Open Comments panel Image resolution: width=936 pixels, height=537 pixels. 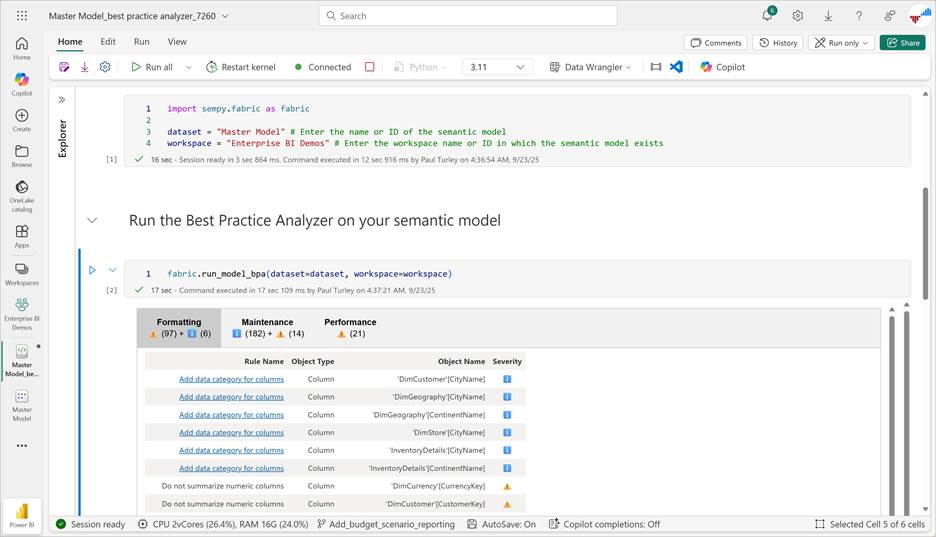(x=715, y=43)
